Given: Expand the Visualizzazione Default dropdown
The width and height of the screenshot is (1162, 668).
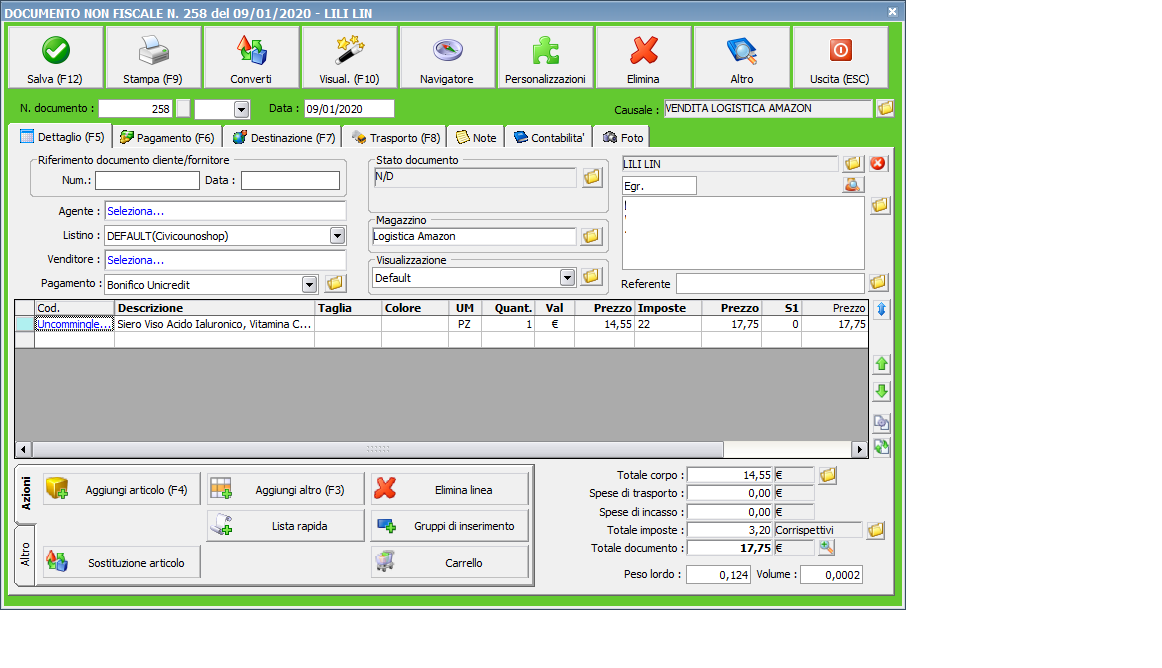Looking at the screenshot, I should point(567,278).
